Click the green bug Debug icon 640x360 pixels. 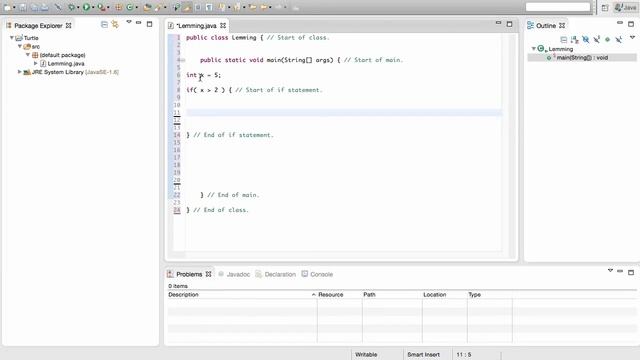coord(71,7)
